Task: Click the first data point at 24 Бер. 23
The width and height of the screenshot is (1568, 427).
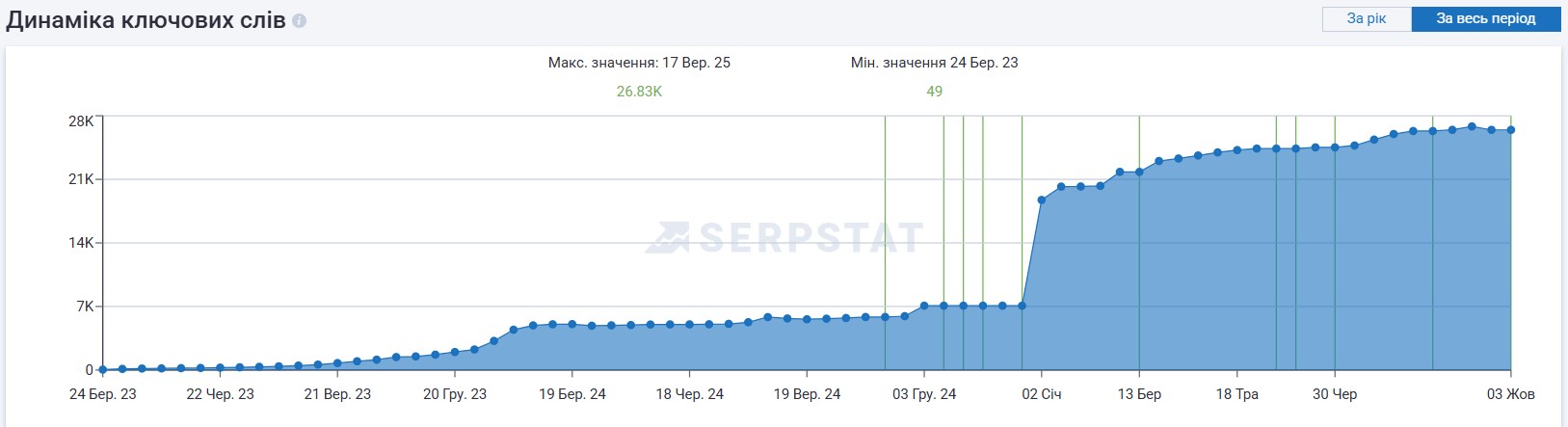Action: pos(102,369)
